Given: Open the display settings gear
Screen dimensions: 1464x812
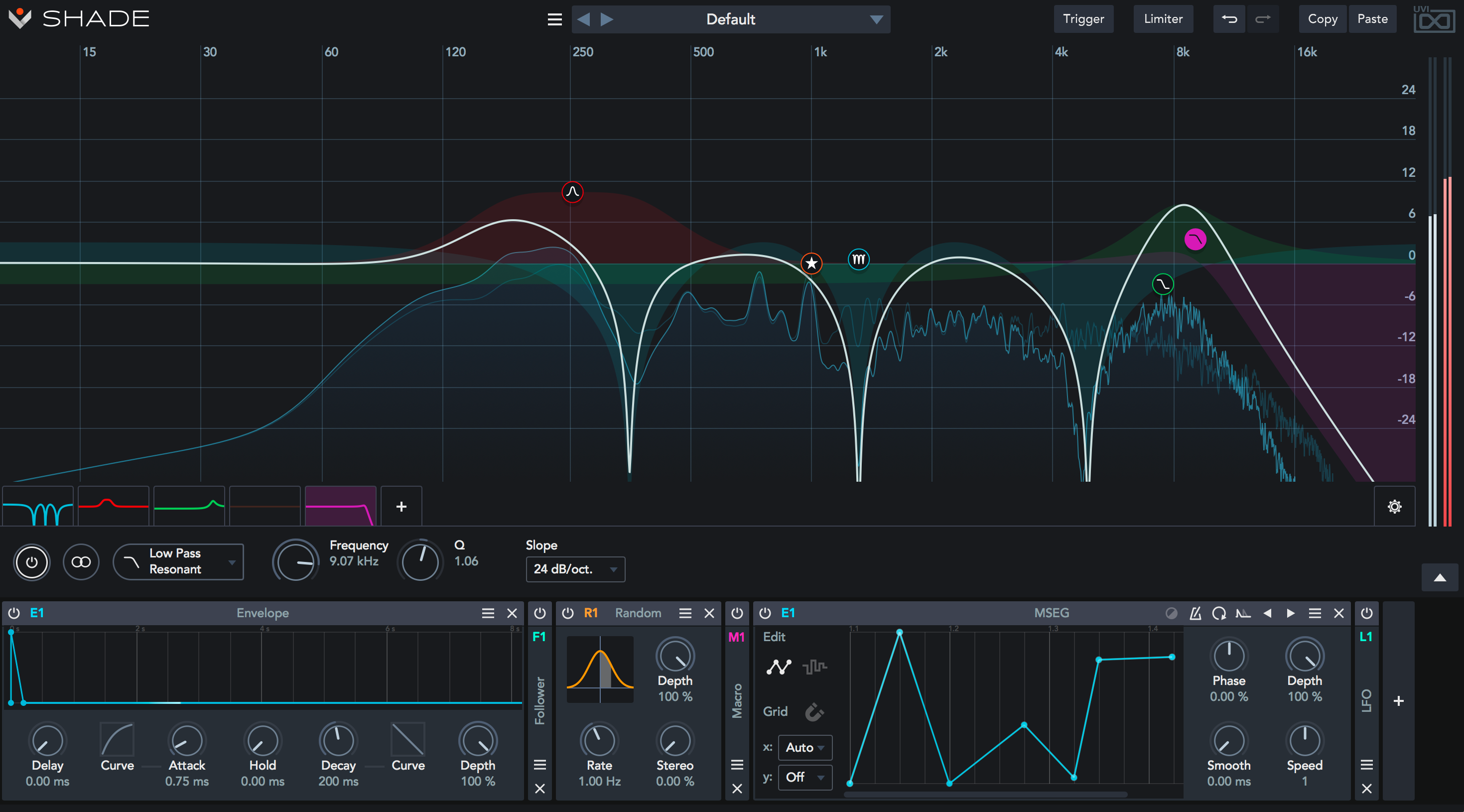Looking at the screenshot, I should click(x=1394, y=506).
